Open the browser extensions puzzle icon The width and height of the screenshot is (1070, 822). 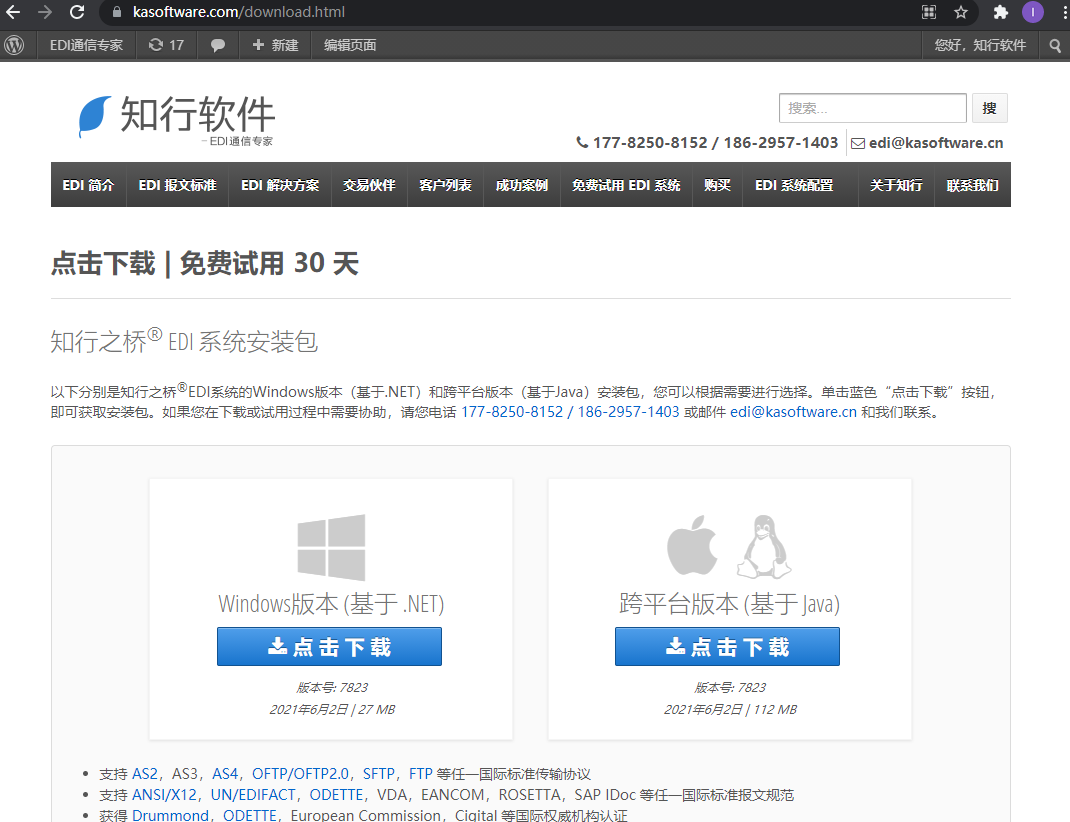coord(1000,12)
